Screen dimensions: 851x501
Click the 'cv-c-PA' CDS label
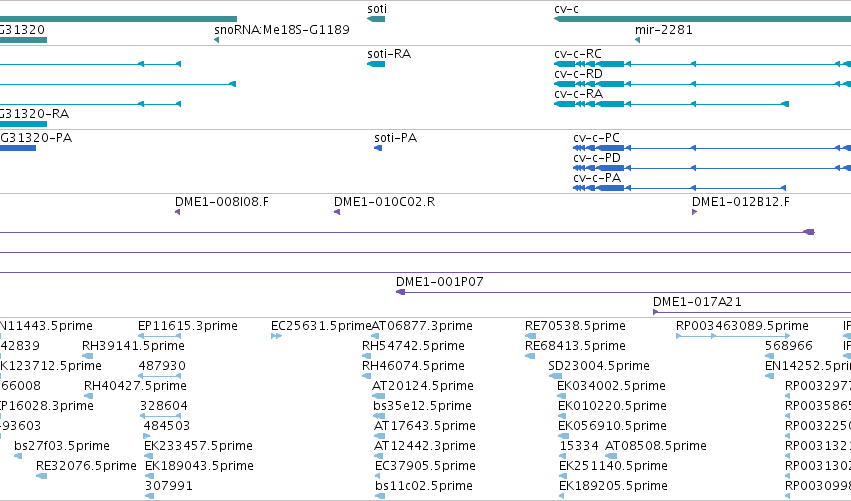(596, 178)
